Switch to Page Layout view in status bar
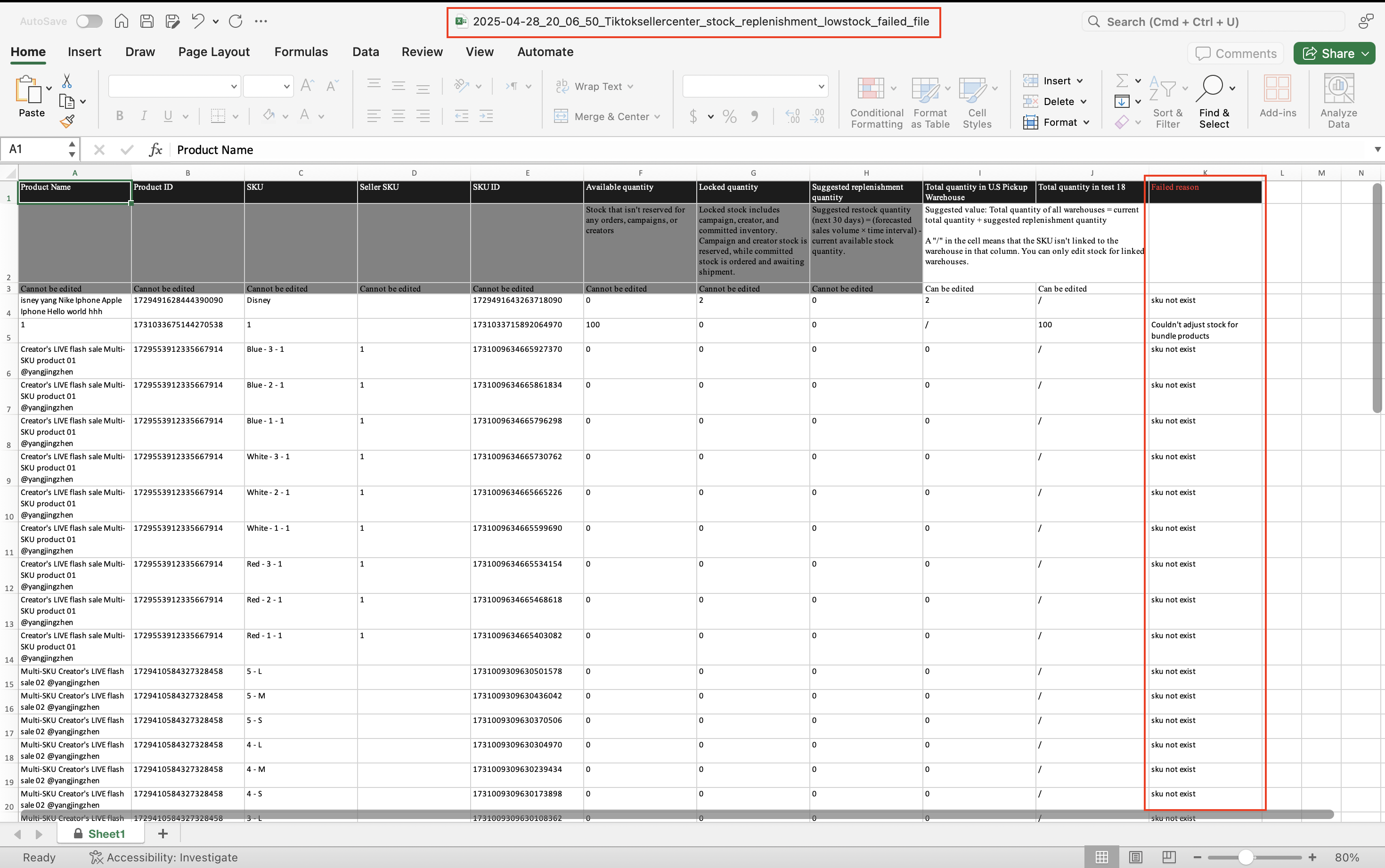 tap(1135, 857)
